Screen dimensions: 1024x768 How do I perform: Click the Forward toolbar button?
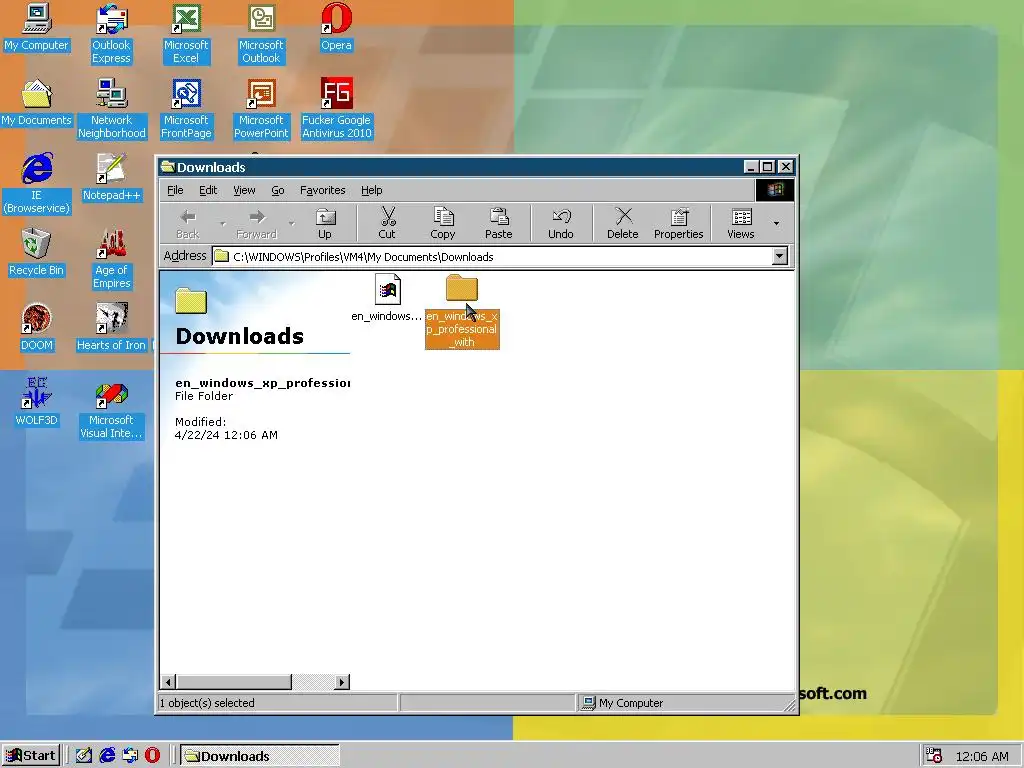pyautogui.click(x=257, y=223)
